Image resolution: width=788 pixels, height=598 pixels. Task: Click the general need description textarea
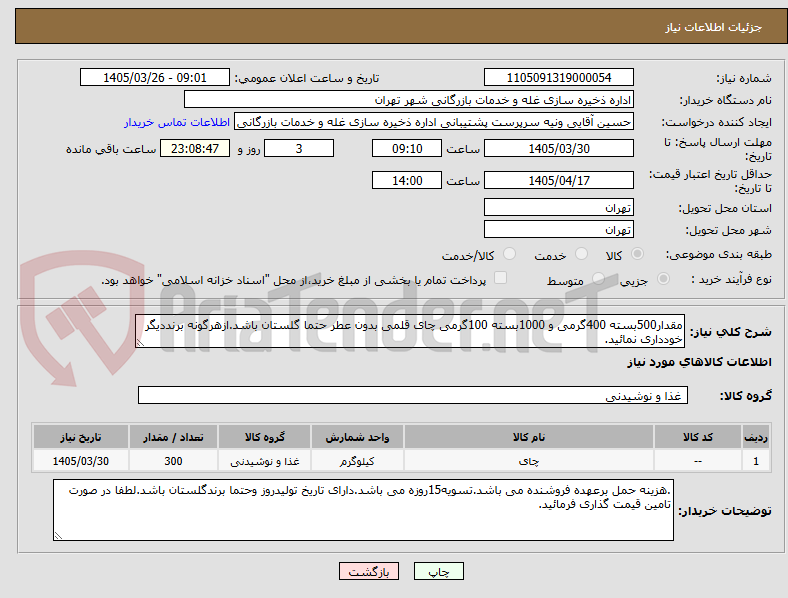(410, 331)
